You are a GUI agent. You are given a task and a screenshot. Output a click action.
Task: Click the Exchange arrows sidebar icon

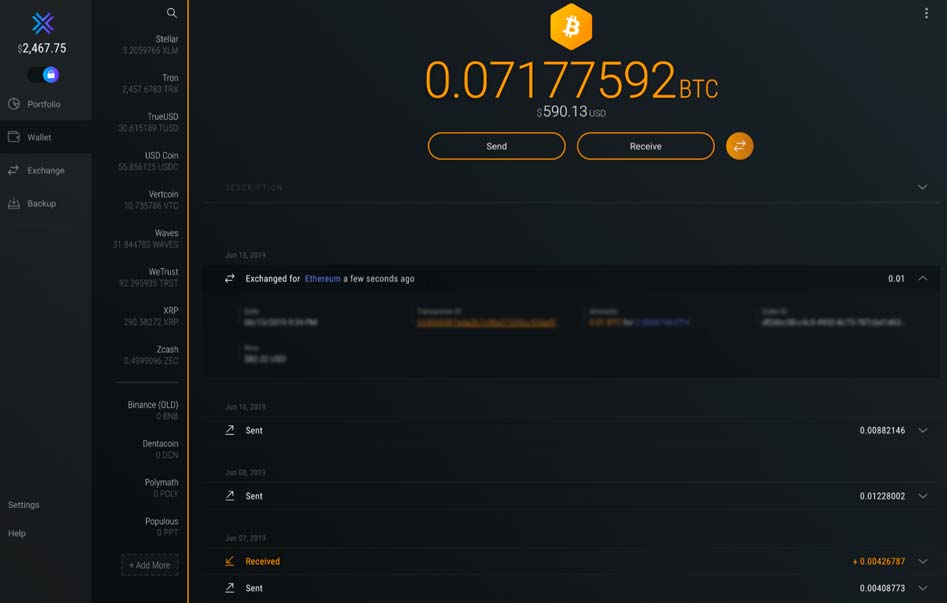[13, 170]
